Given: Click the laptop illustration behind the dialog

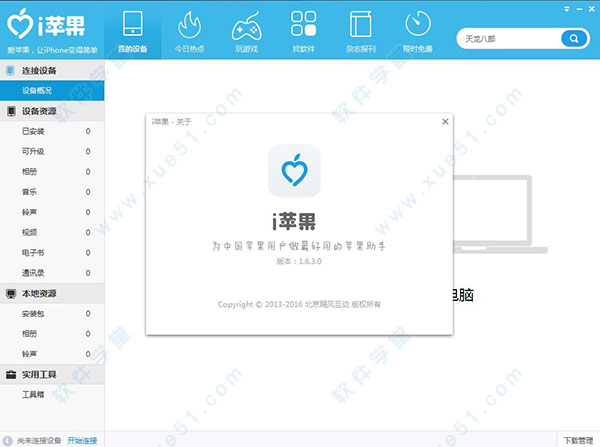Looking at the screenshot, I should [x=500, y=214].
